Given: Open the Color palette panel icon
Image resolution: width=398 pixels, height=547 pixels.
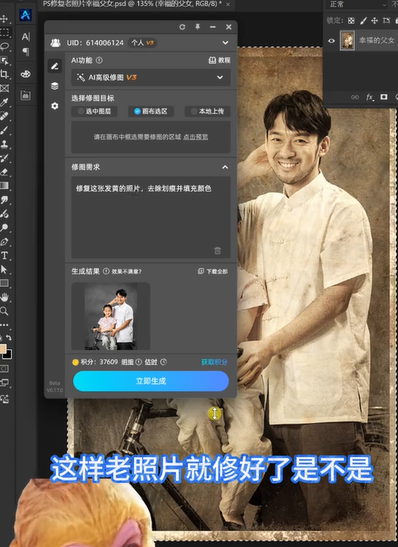Looking at the screenshot, I should point(25,74).
